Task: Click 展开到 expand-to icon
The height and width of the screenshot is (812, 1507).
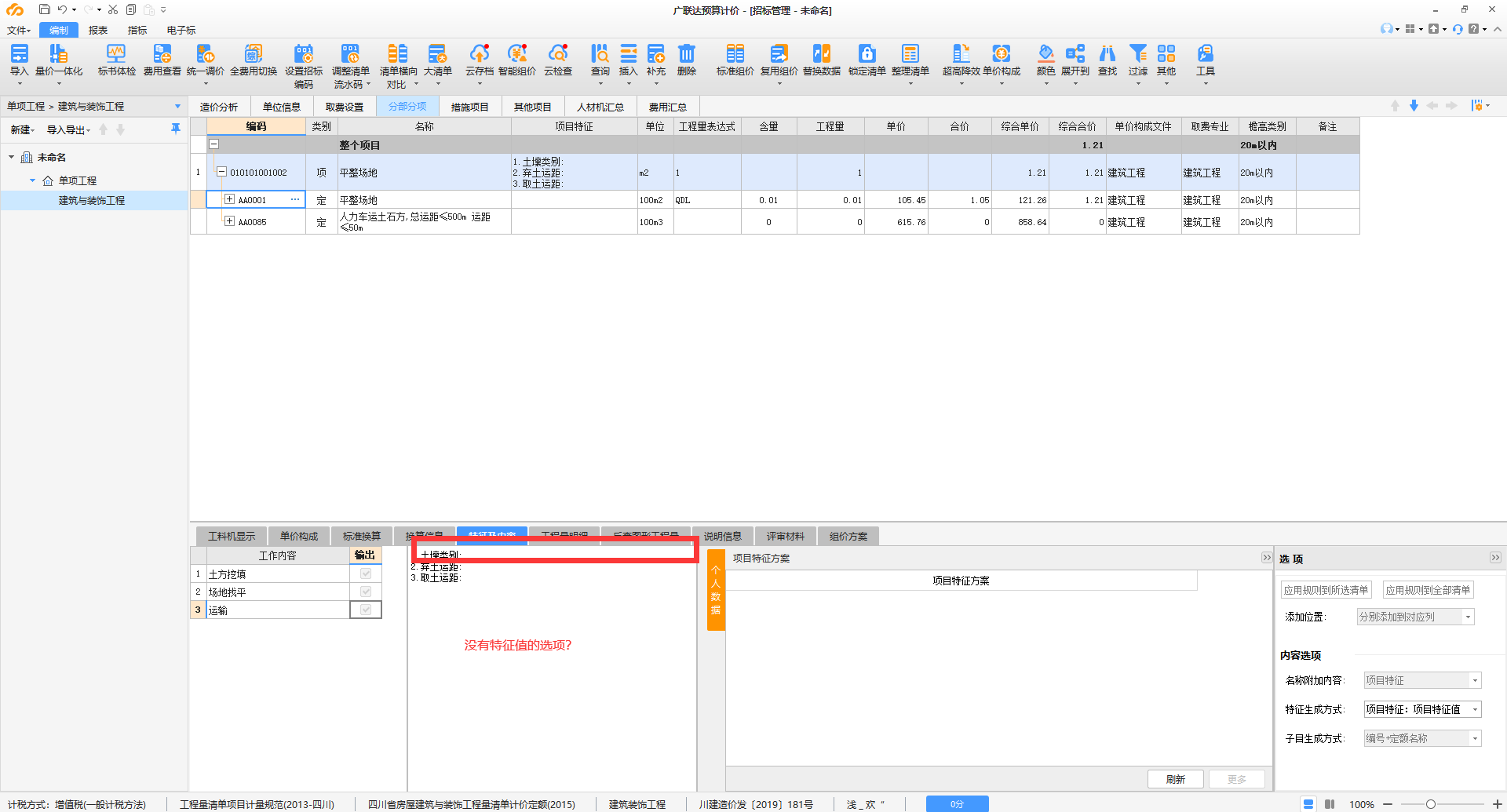Action: [x=1075, y=53]
